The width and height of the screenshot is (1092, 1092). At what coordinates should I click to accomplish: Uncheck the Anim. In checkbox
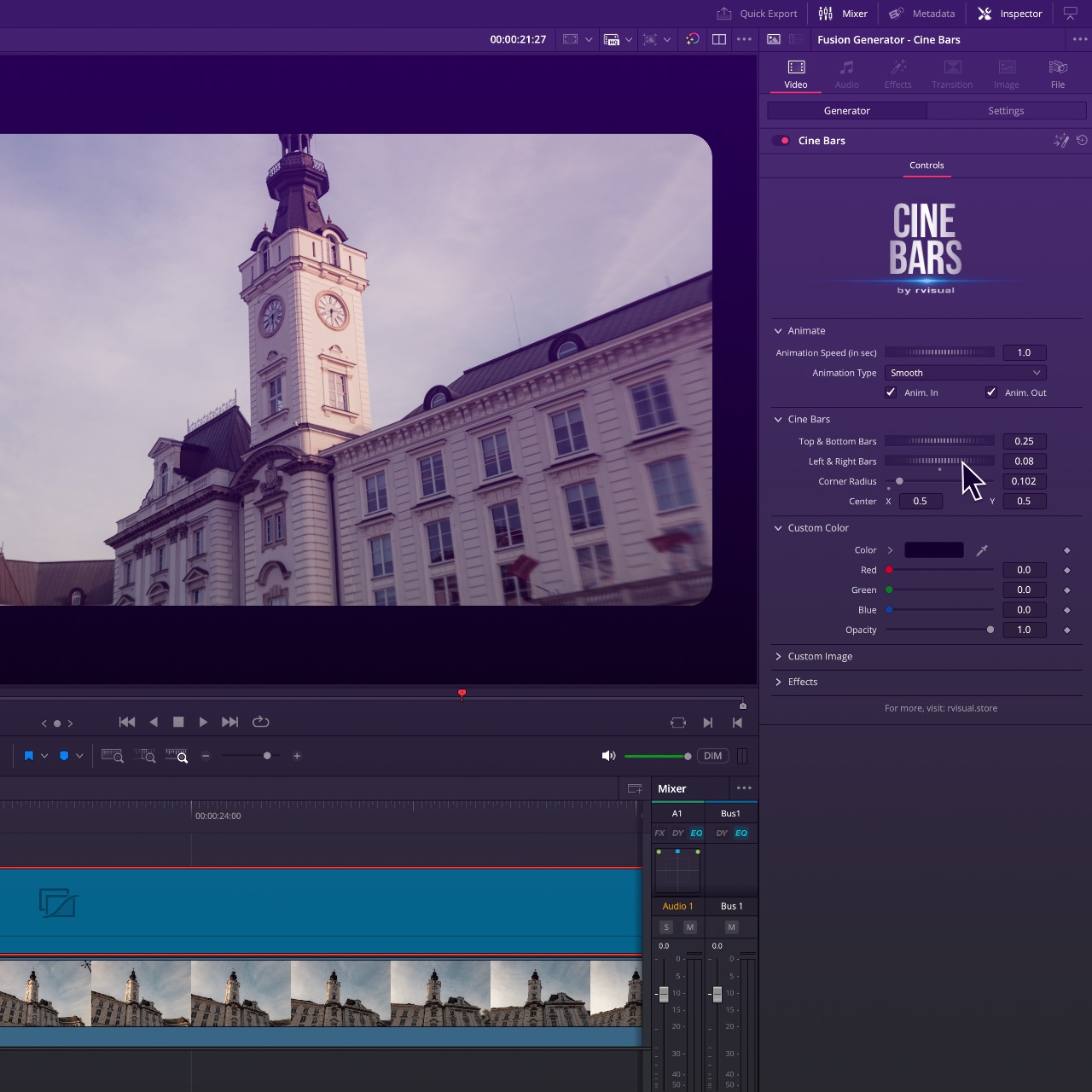(x=891, y=392)
